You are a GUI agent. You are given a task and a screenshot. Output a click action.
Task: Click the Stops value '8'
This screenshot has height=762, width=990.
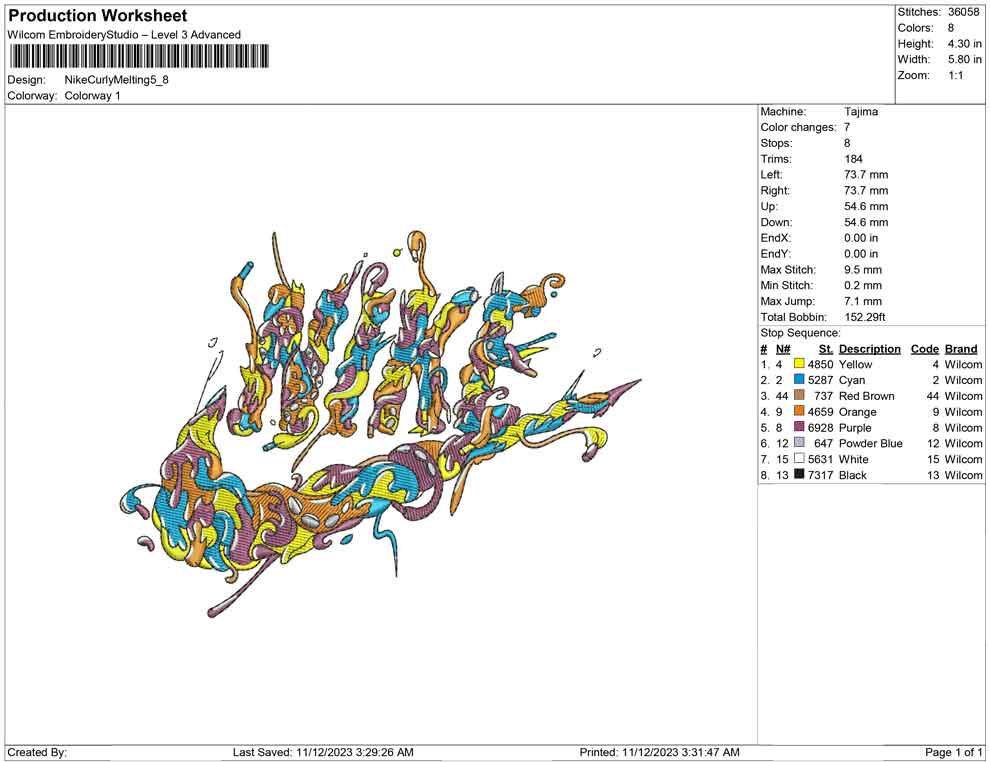point(847,143)
